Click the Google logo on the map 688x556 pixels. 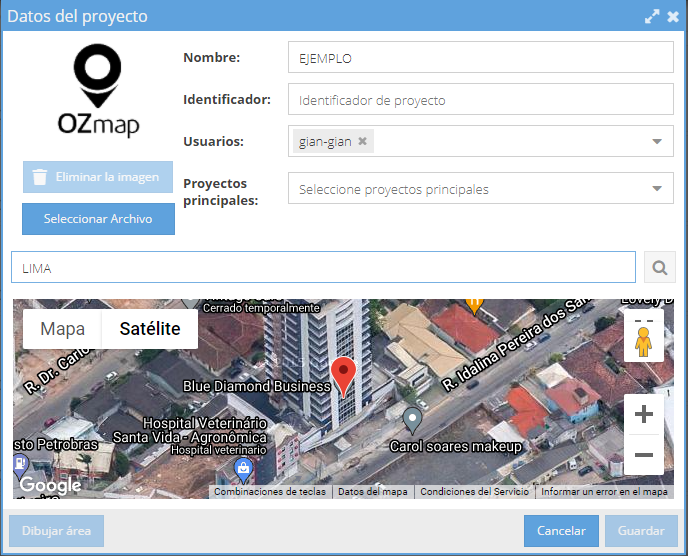50,485
